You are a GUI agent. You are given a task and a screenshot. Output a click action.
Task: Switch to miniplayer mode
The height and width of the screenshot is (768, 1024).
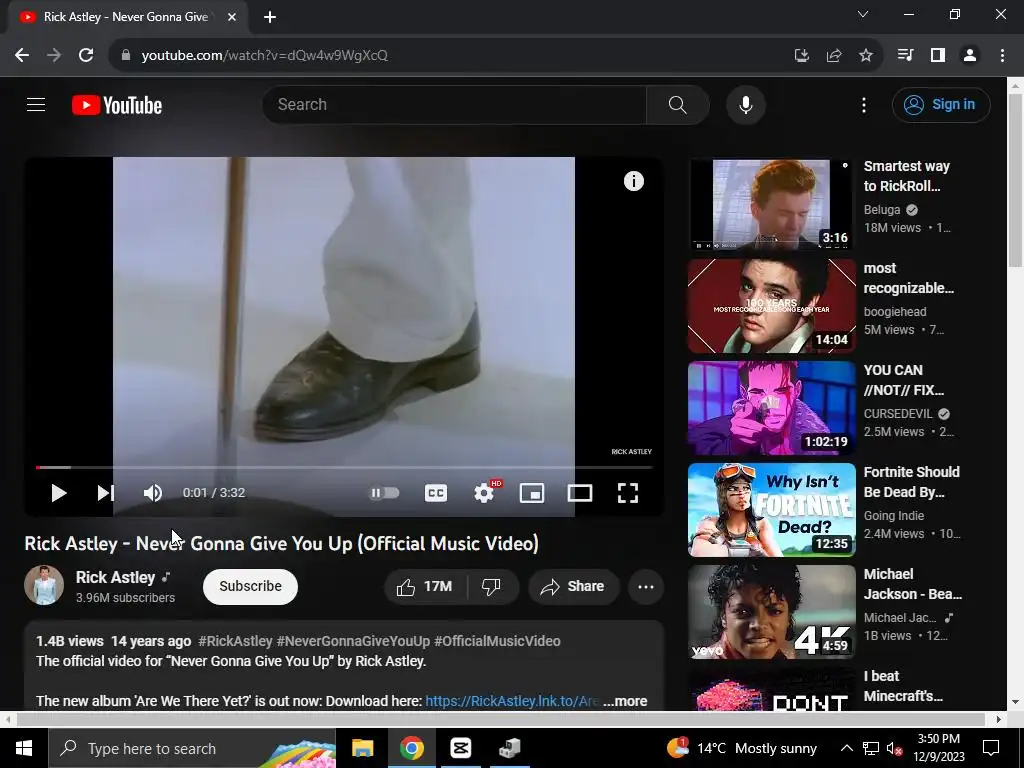pos(532,493)
